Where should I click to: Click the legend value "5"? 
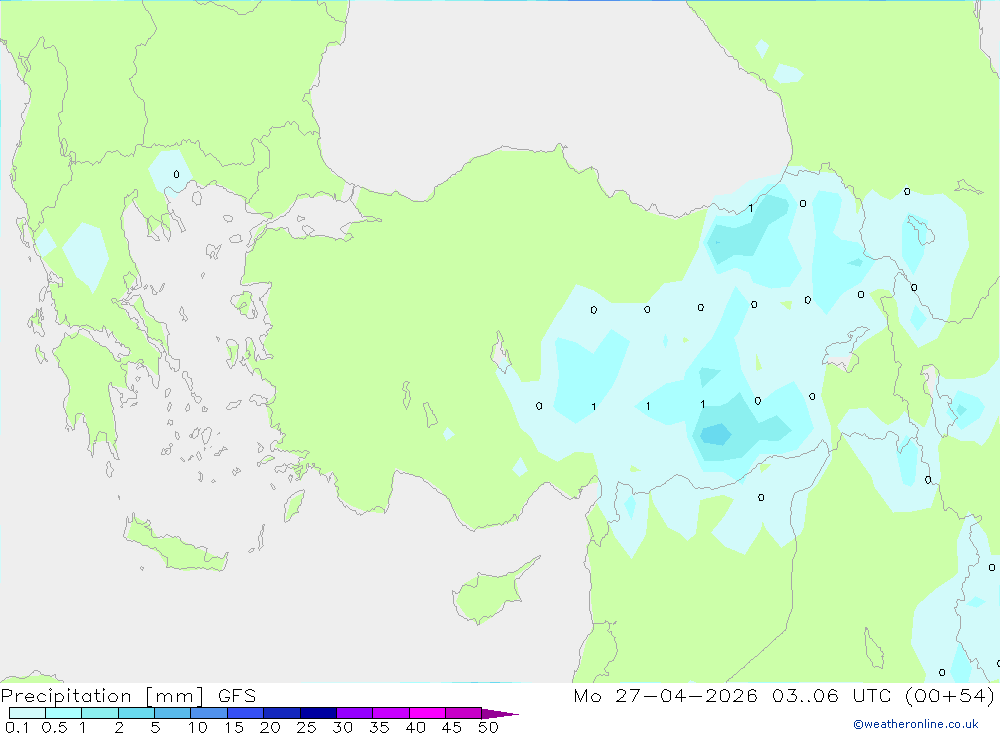pyautogui.click(x=155, y=727)
